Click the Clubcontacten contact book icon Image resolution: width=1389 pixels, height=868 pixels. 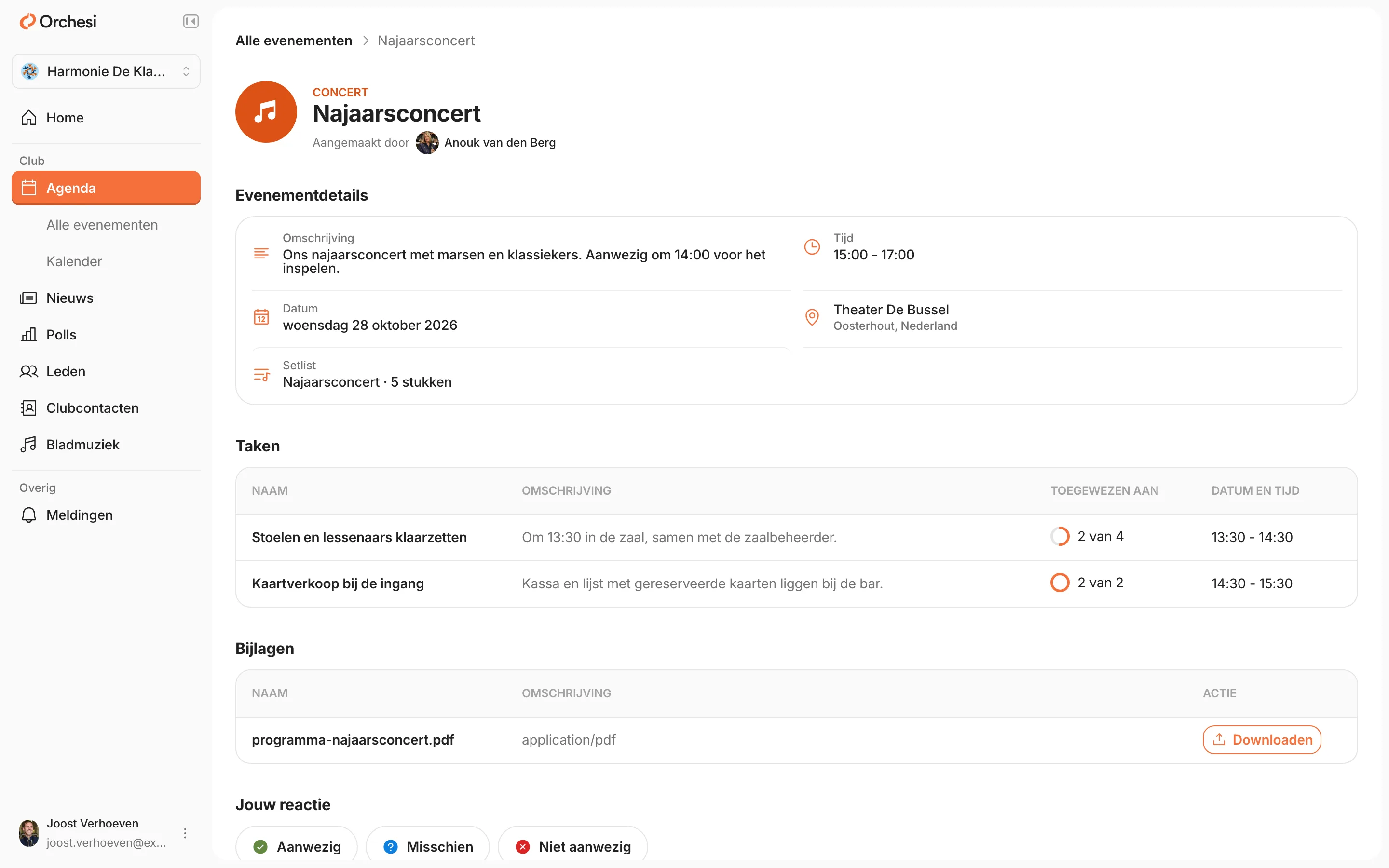point(29,408)
